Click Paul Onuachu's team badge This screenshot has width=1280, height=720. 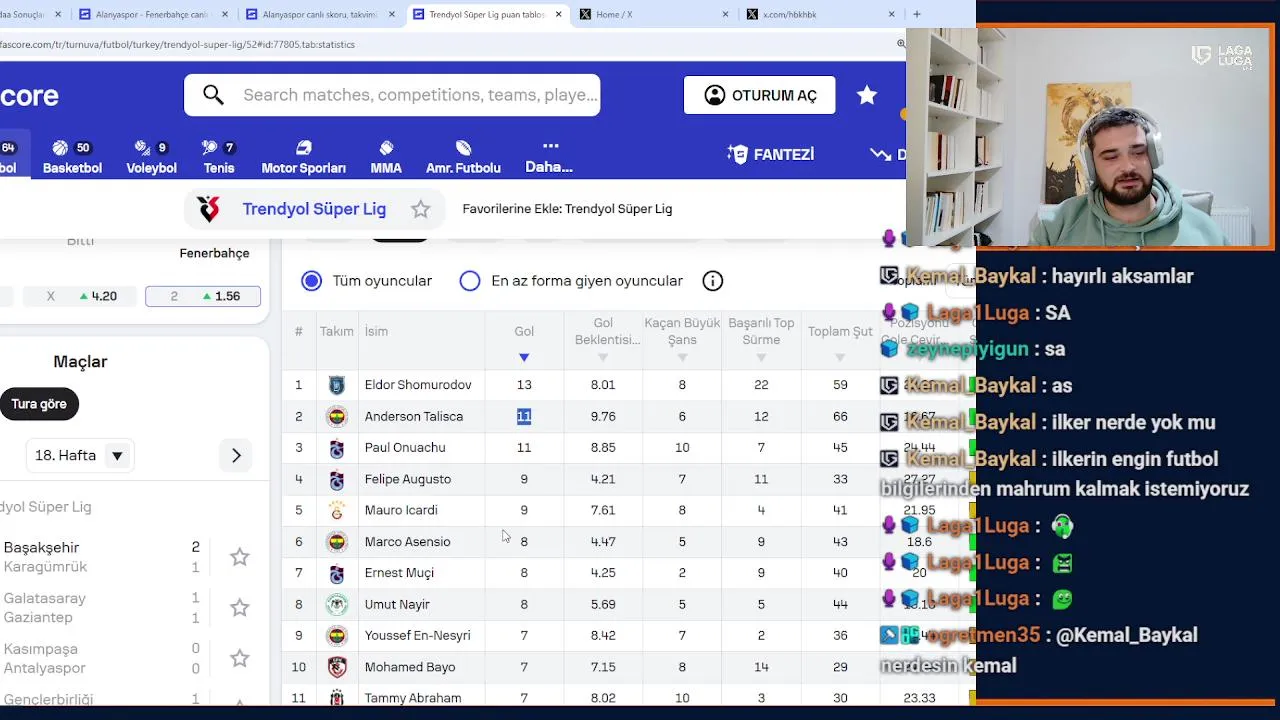[x=337, y=448]
